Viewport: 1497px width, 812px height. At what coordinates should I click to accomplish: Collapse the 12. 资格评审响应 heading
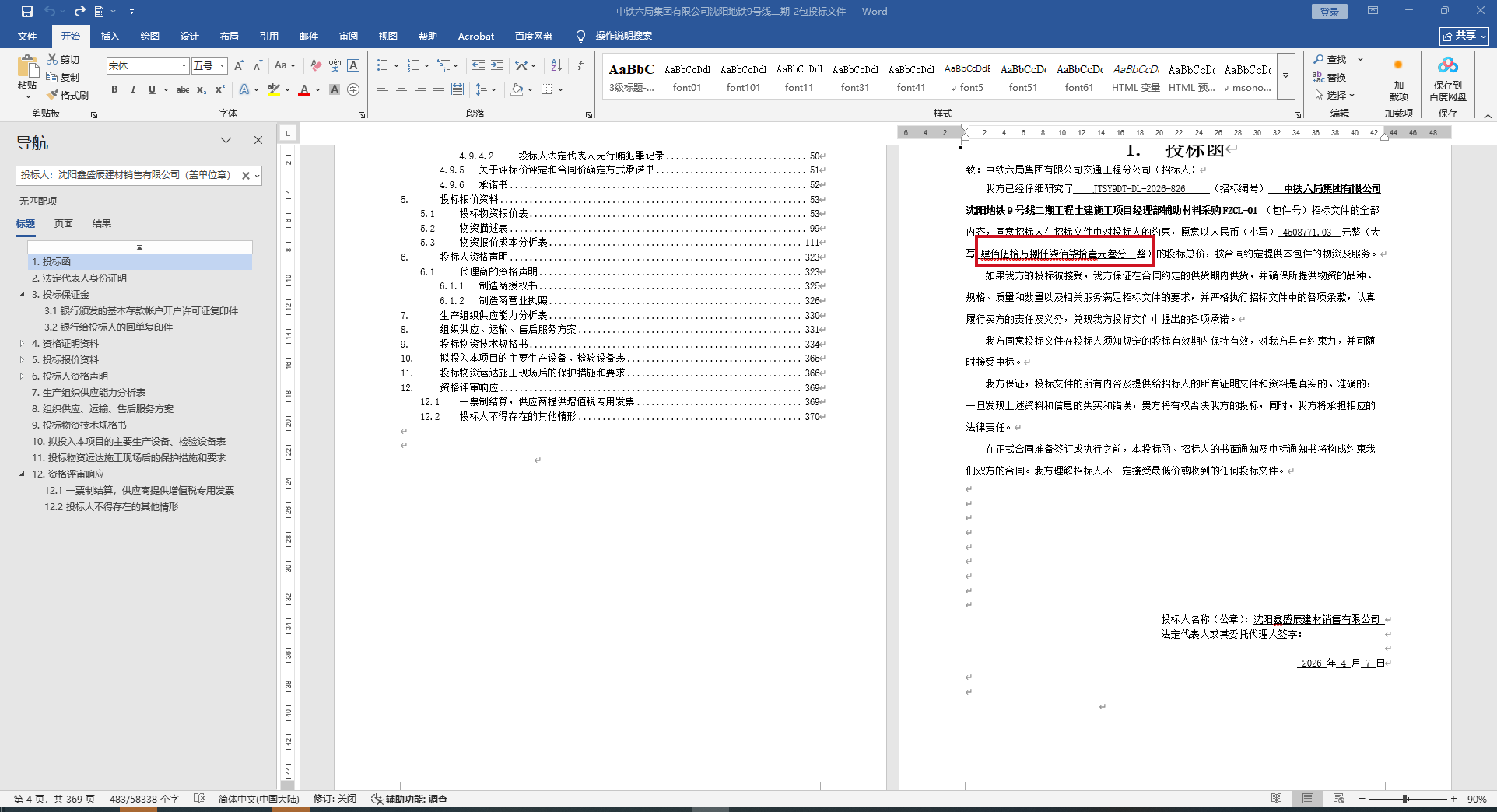(22, 474)
